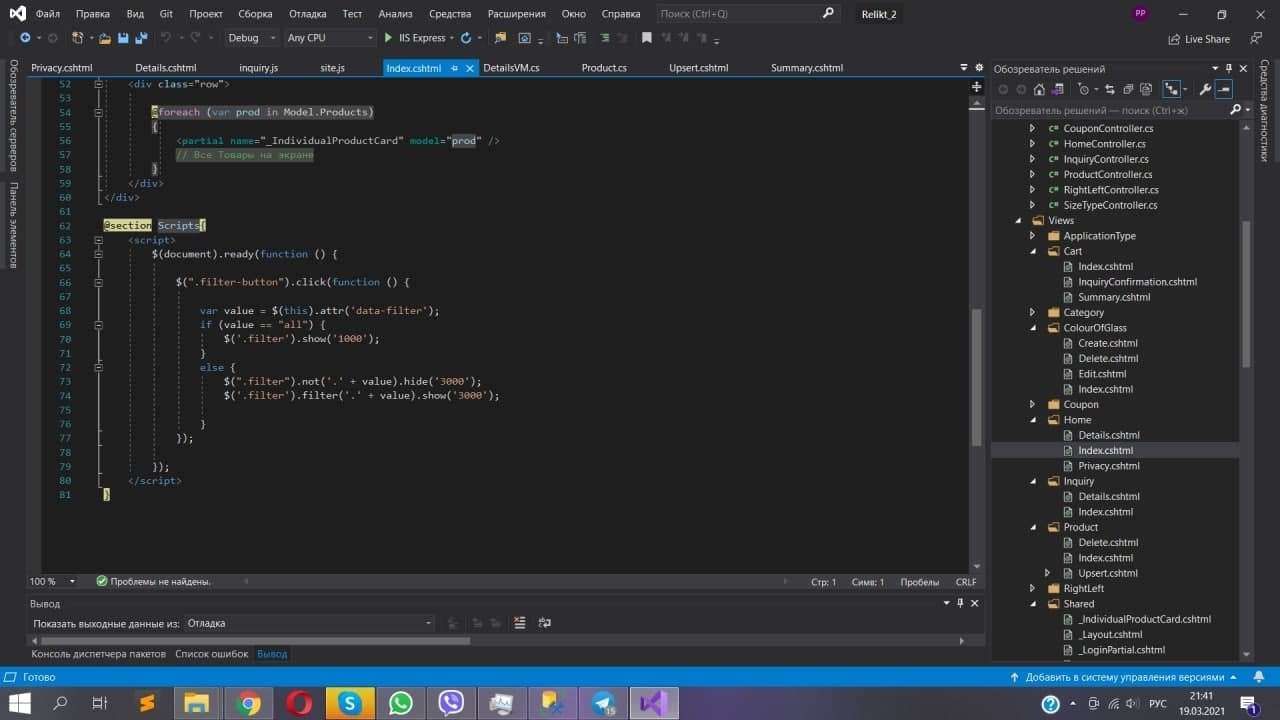Viewport: 1280px width, 720px height.
Task: Expand the Category folder
Action: click(1033, 312)
